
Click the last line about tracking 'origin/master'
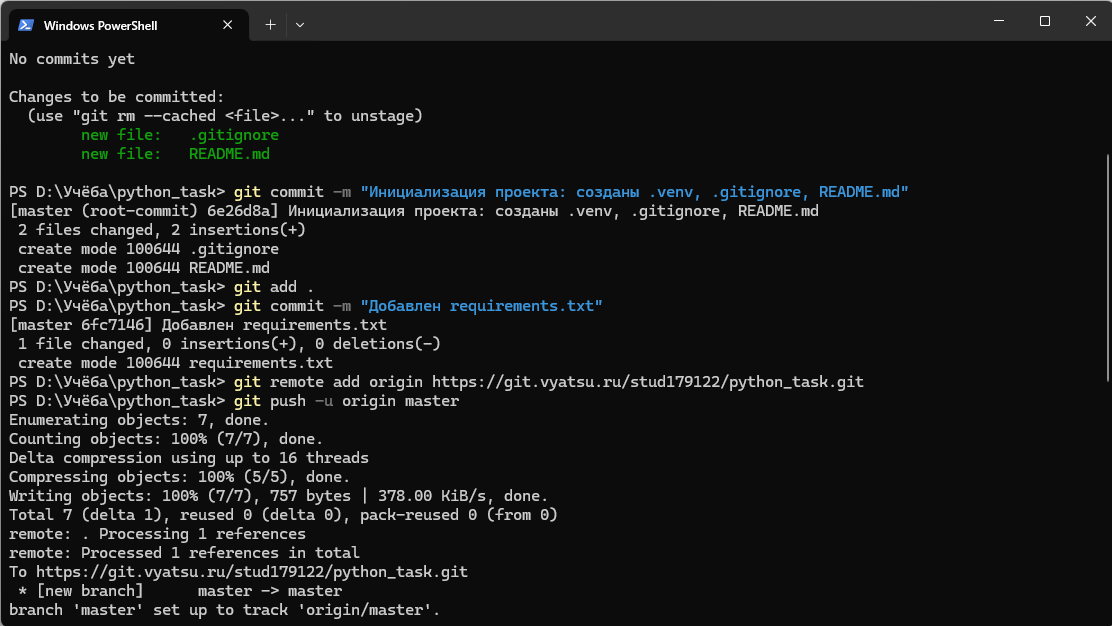click(224, 610)
